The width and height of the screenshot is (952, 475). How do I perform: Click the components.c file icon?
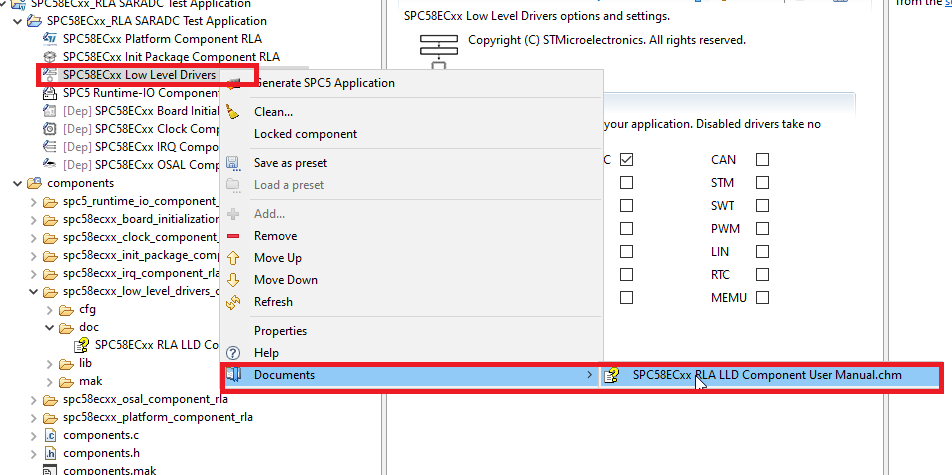coord(50,435)
